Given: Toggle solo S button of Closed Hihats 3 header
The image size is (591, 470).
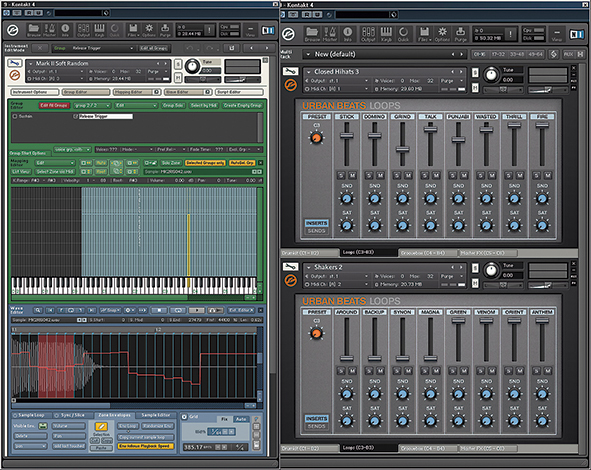Looking at the screenshot, I should tap(475, 72).
